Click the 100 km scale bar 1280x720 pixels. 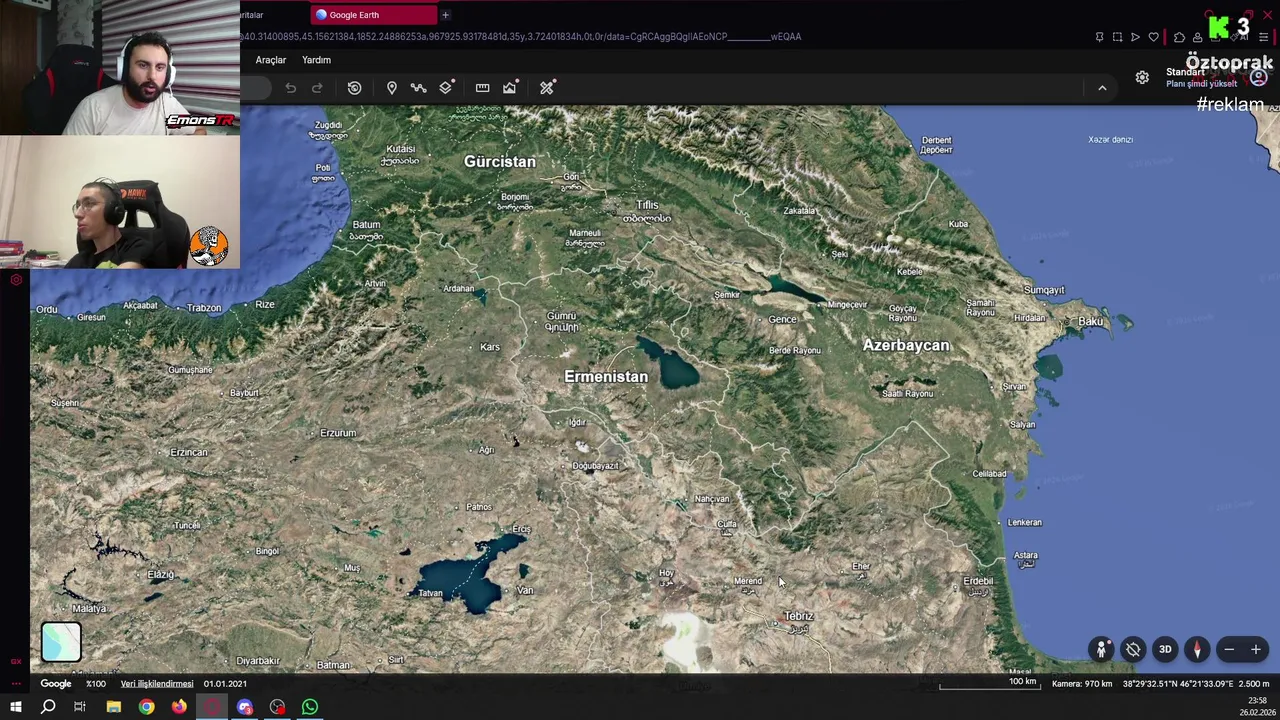[x=990, y=683]
